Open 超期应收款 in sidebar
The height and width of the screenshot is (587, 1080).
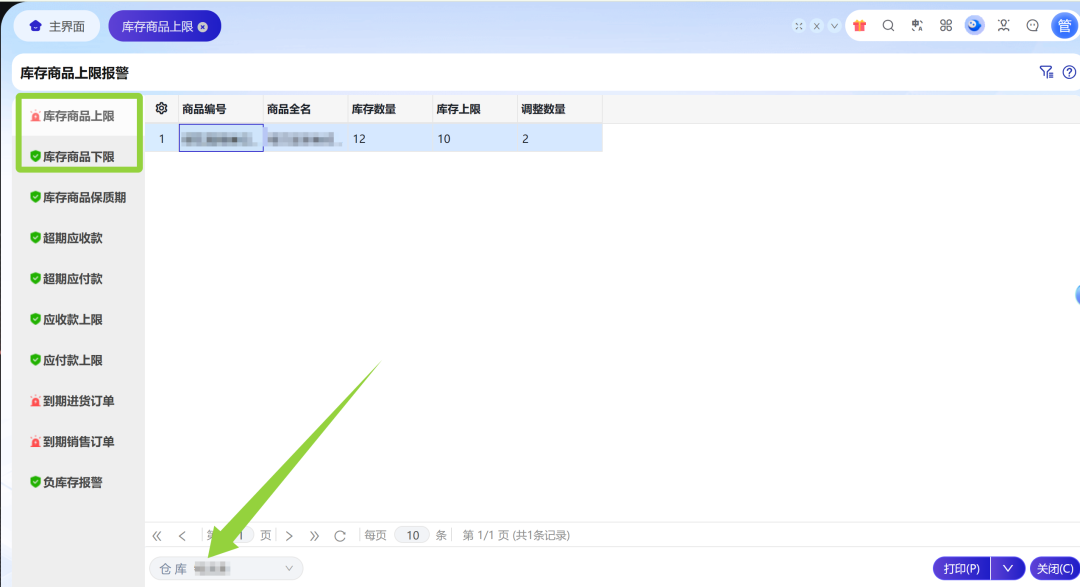point(78,238)
